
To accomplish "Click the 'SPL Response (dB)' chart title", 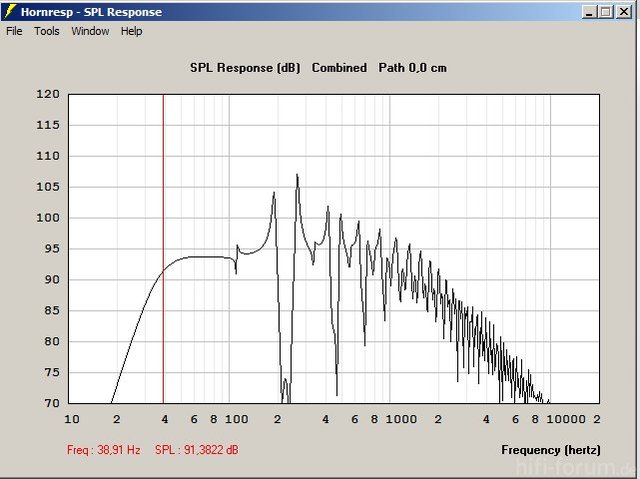I will tap(245, 68).
